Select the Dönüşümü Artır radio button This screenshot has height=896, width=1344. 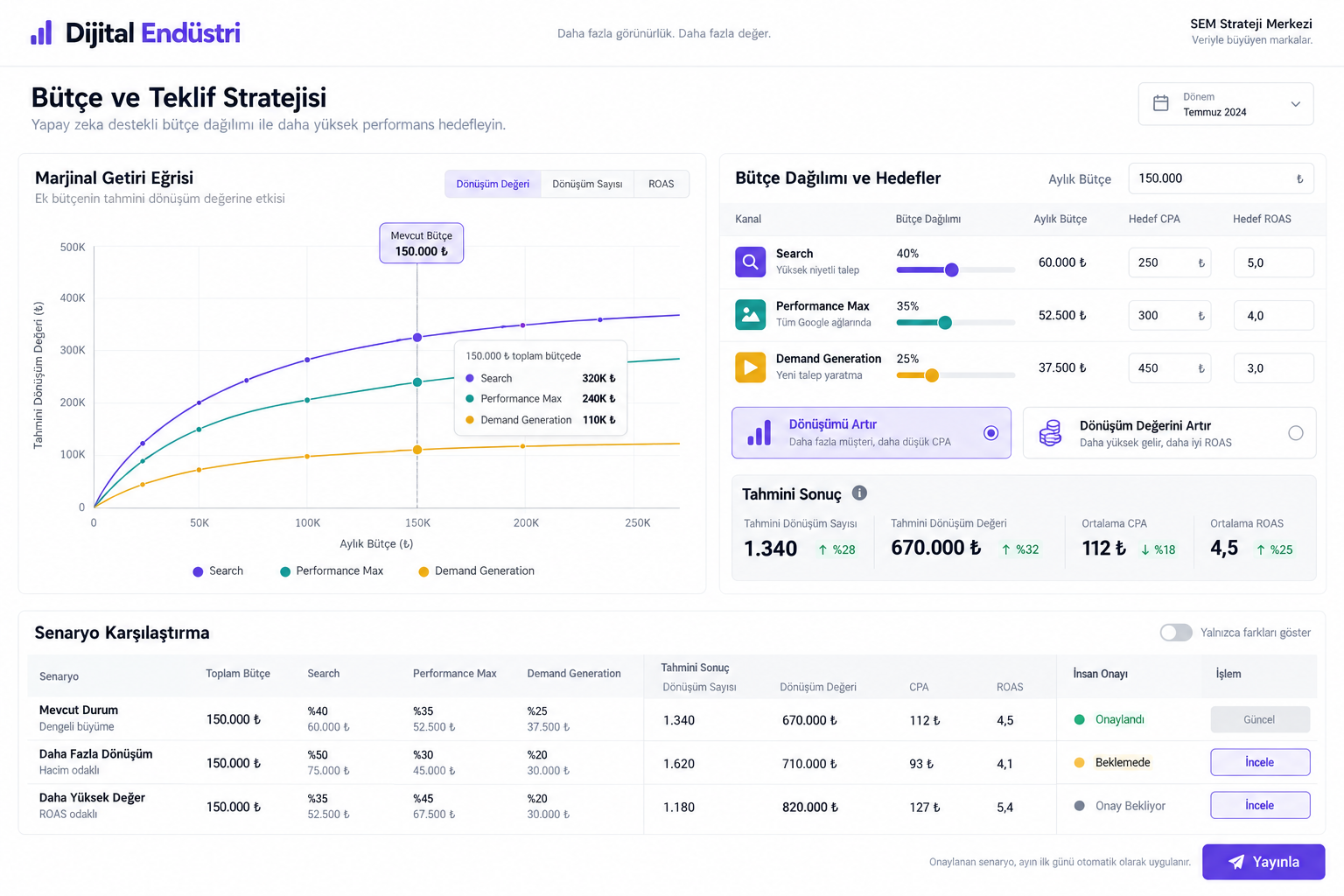tap(990, 433)
